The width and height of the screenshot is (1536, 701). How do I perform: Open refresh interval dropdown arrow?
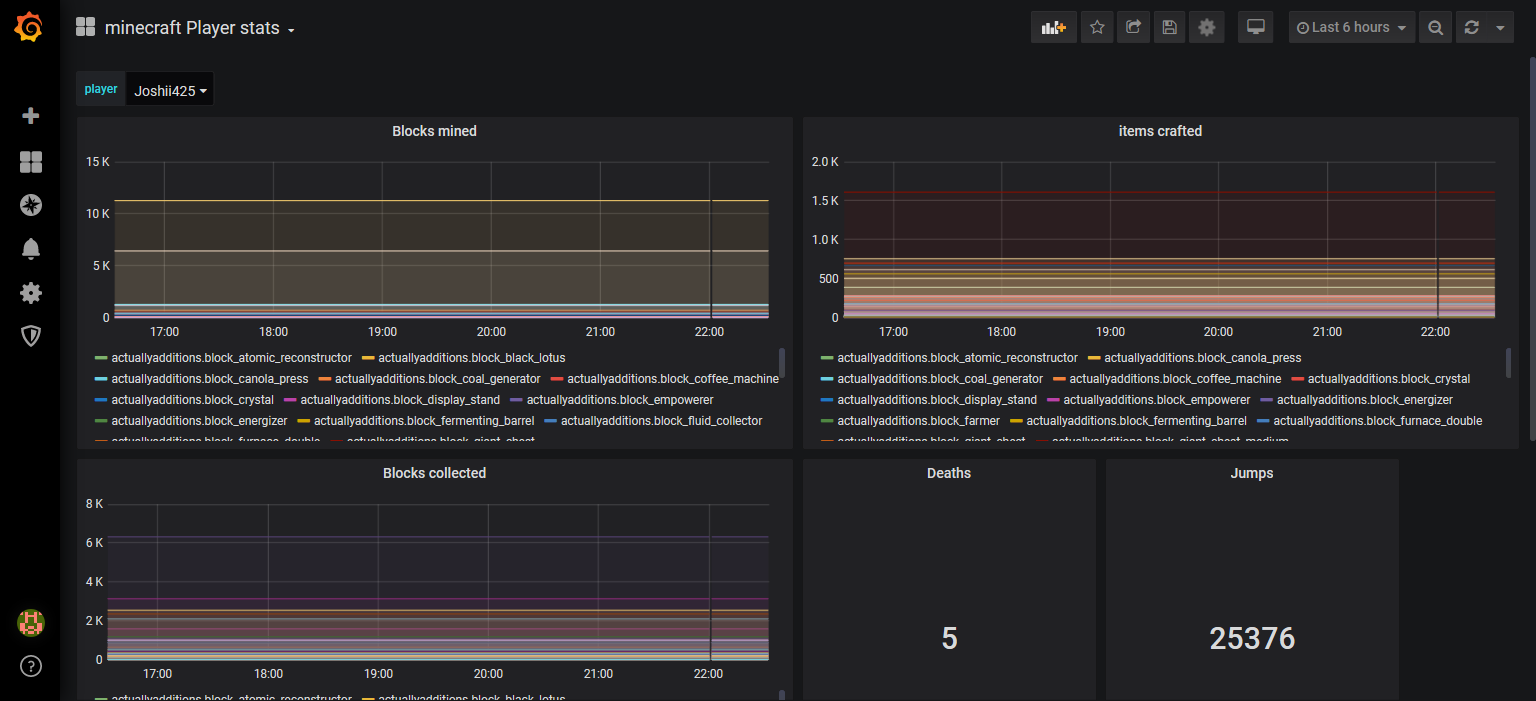coord(1499,28)
